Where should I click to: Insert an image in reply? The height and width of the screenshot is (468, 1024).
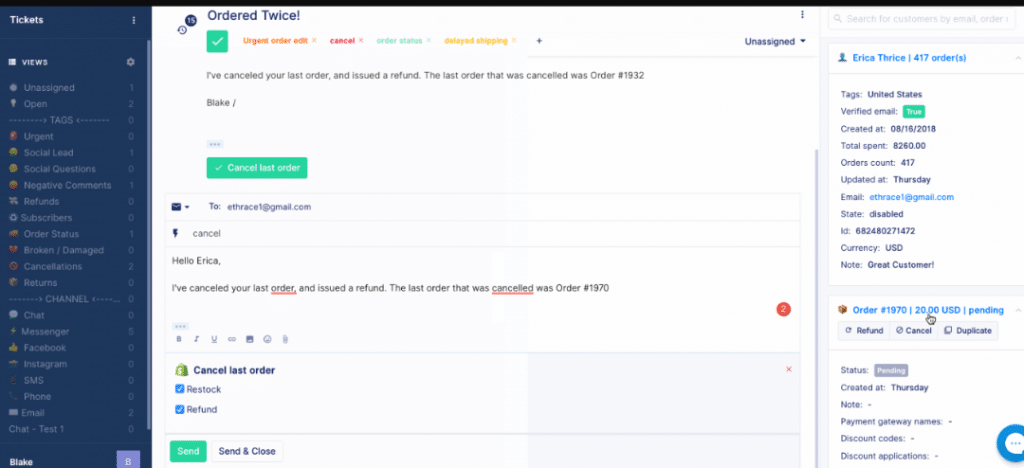point(249,339)
